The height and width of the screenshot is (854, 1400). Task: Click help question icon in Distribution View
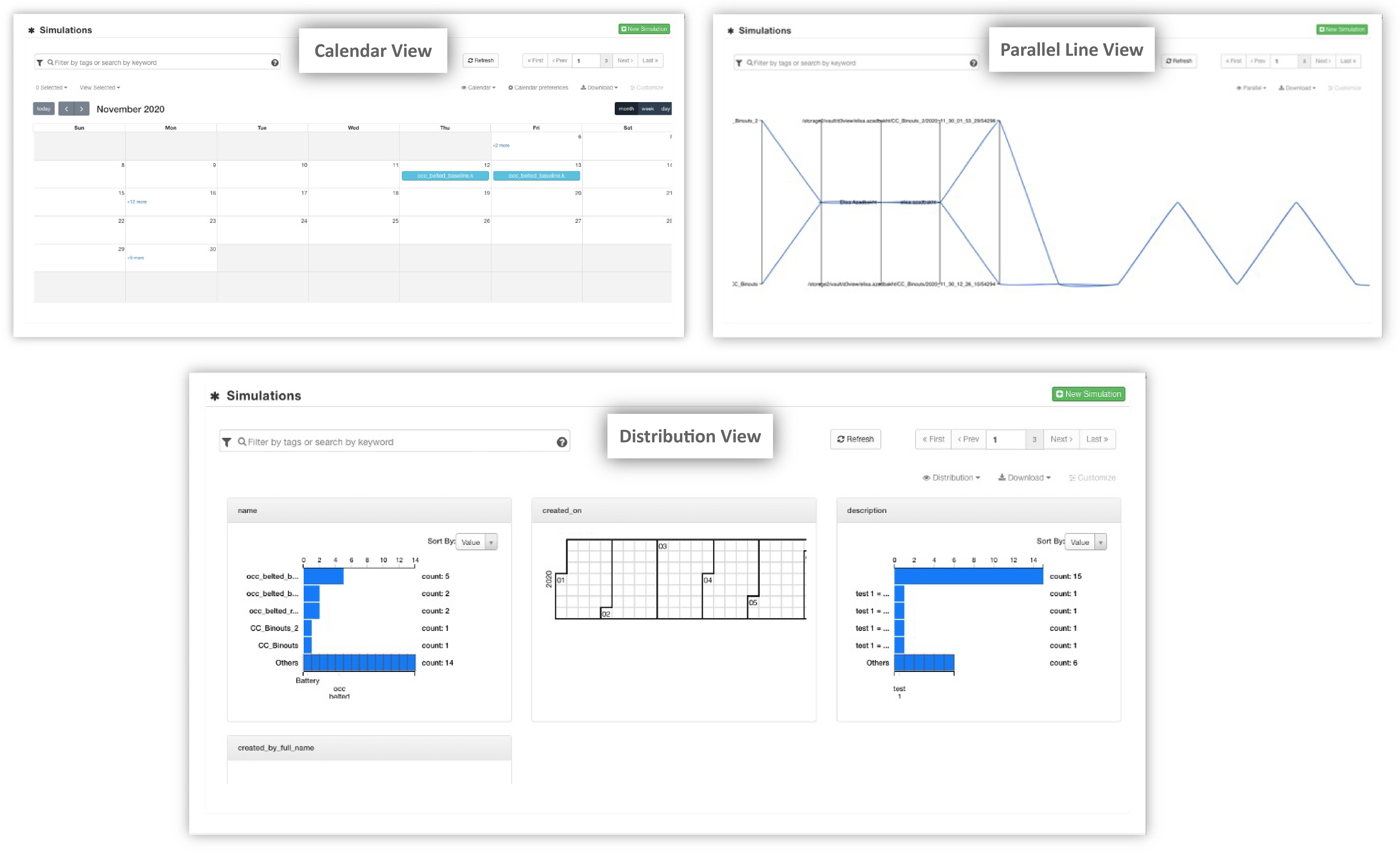pos(562,442)
